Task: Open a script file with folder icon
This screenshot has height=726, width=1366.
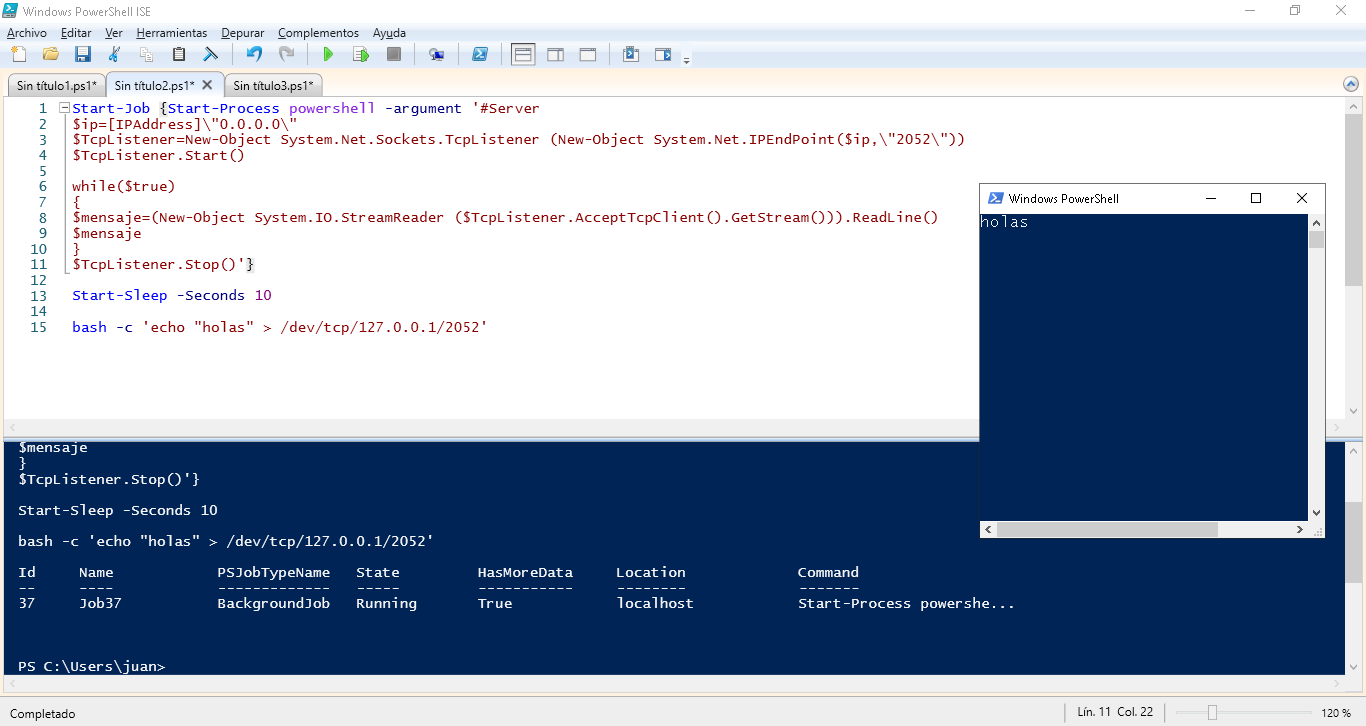Action: [50, 54]
